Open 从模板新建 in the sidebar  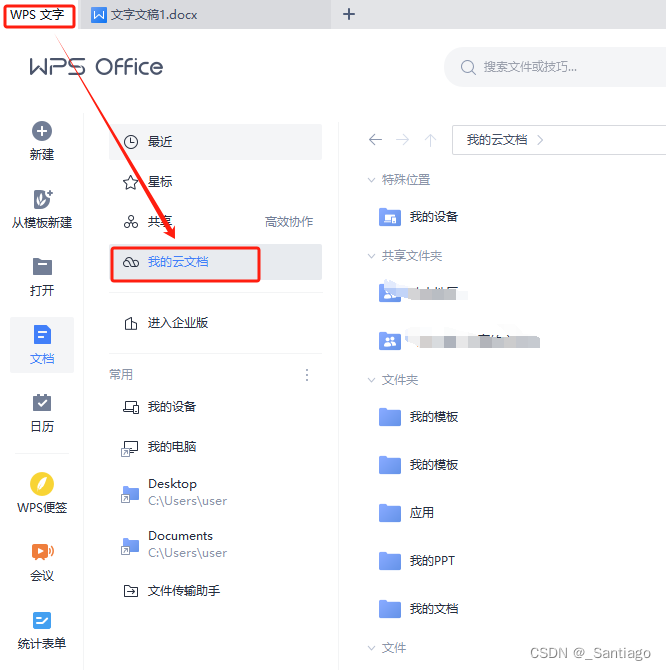coord(42,209)
